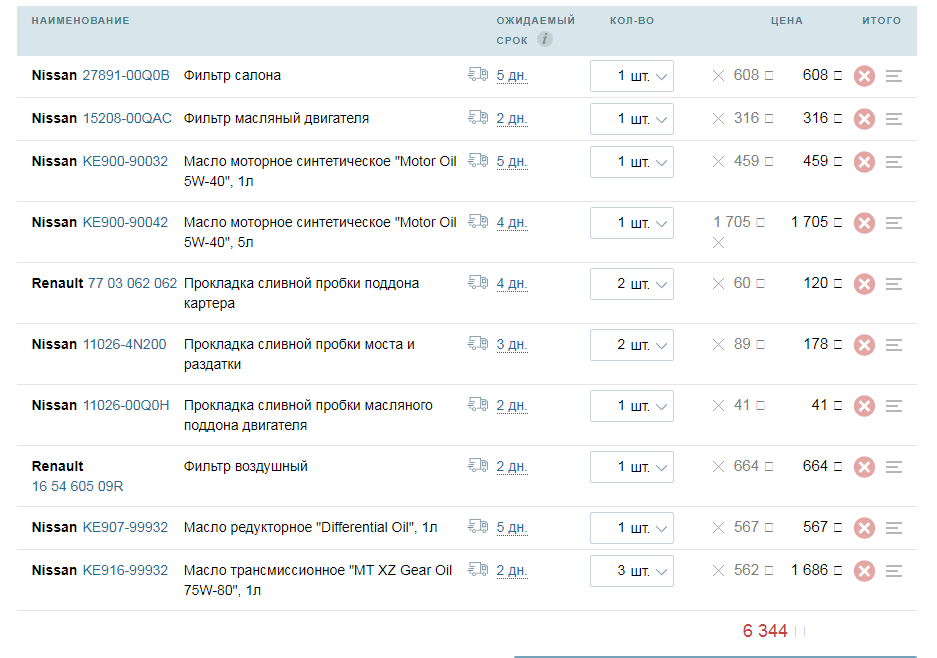Click the 3 дн. term for 11026-4N200
937x658 pixels.
click(x=512, y=345)
